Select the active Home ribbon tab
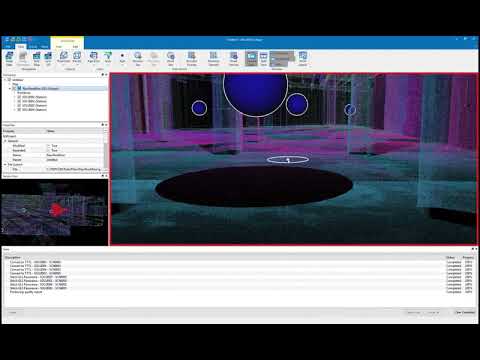Screen dimensions: 480x360 [x=21, y=47]
